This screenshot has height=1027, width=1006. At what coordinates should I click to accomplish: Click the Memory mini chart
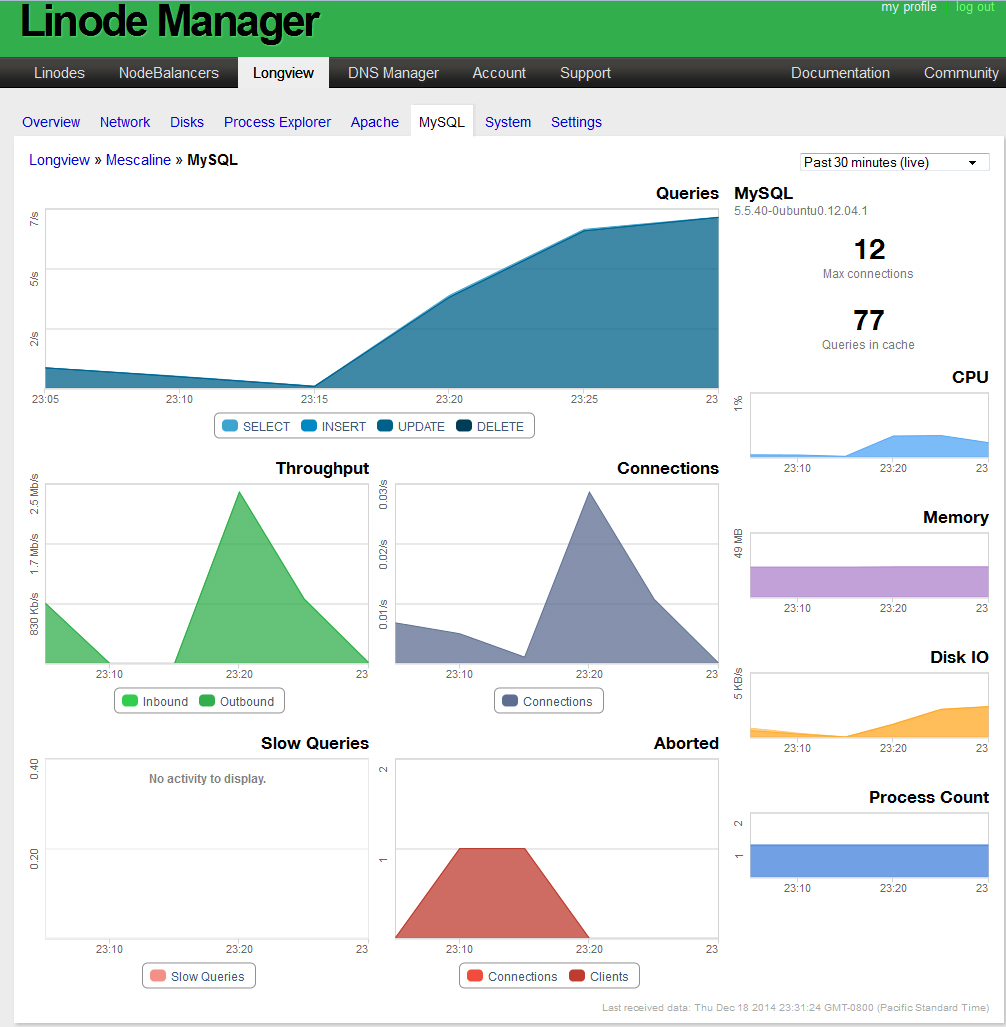tap(869, 565)
